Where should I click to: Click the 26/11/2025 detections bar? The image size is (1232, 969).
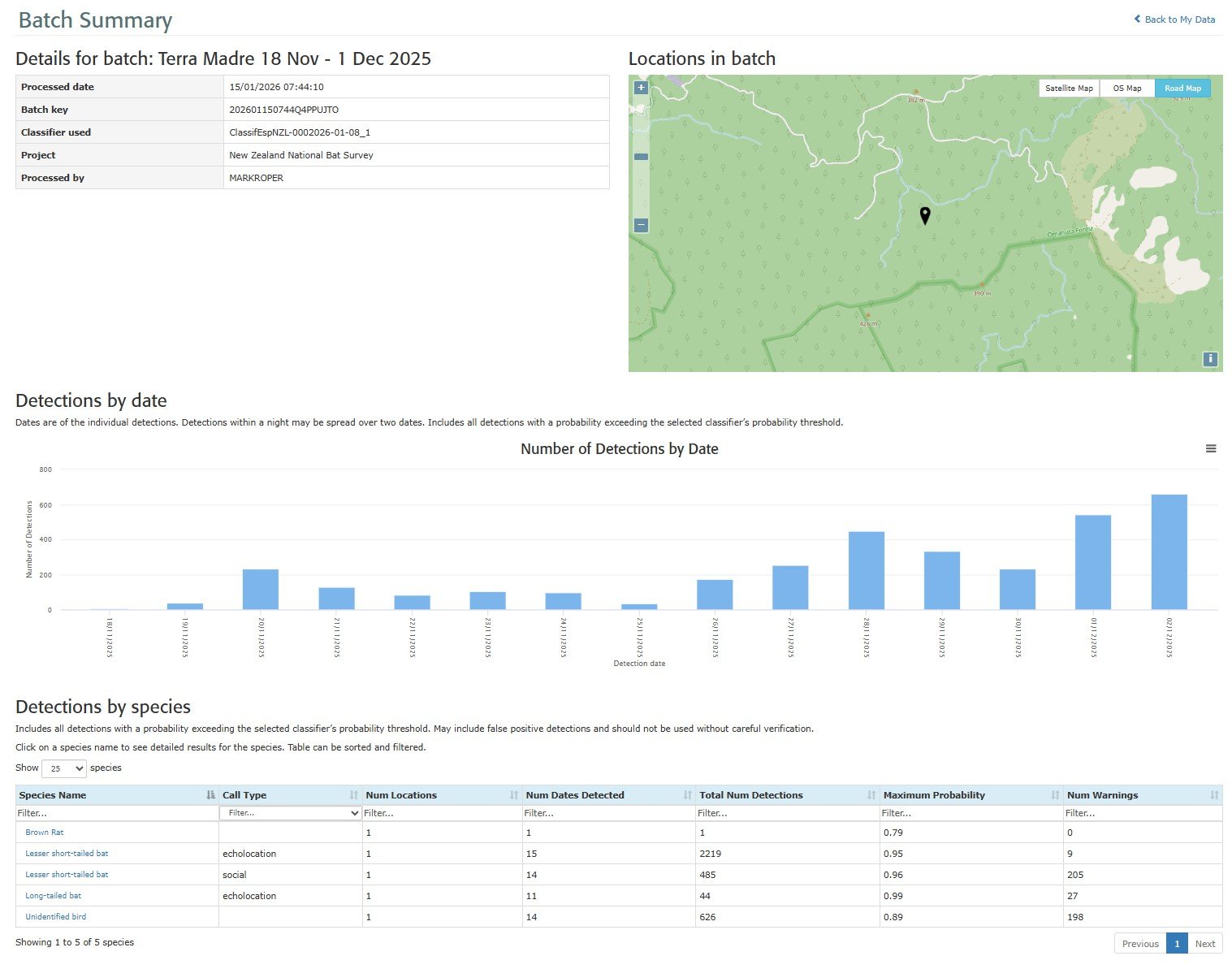click(715, 595)
